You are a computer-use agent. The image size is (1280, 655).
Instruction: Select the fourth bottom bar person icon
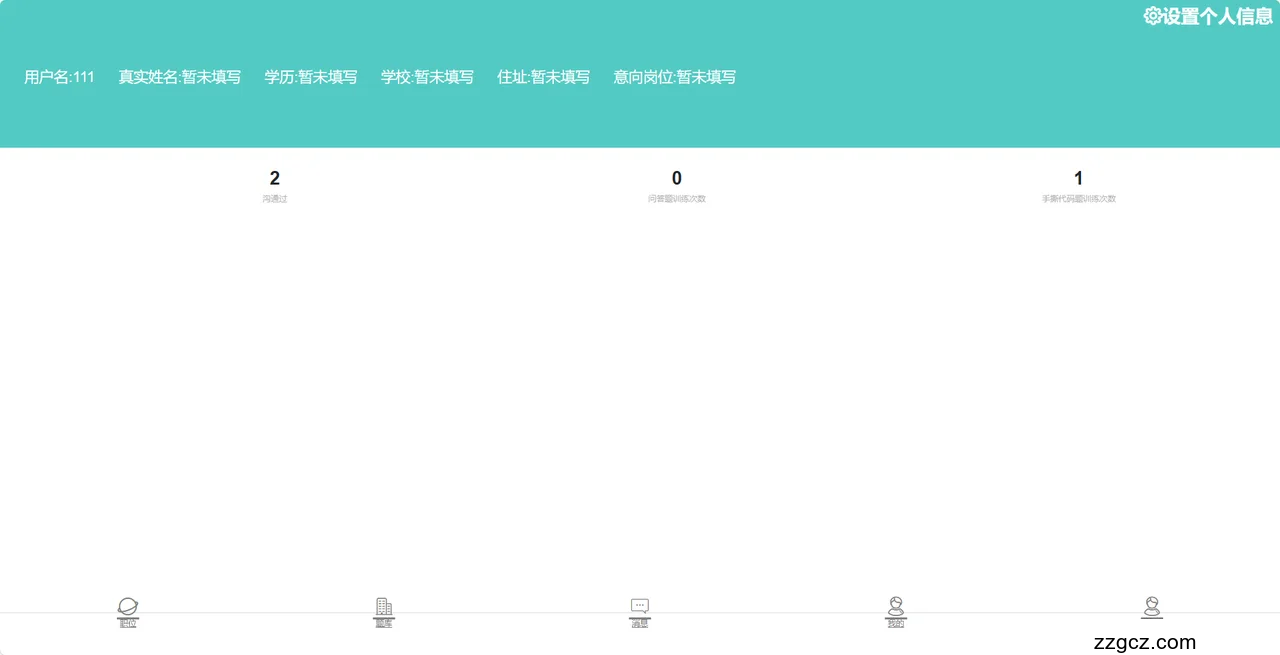click(896, 606)
